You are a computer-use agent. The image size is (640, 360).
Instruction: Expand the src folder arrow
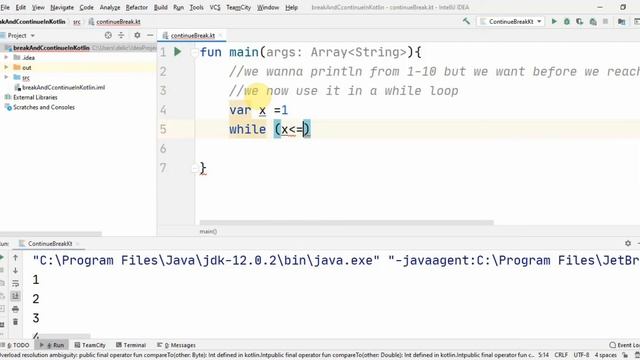pos(6,77)
